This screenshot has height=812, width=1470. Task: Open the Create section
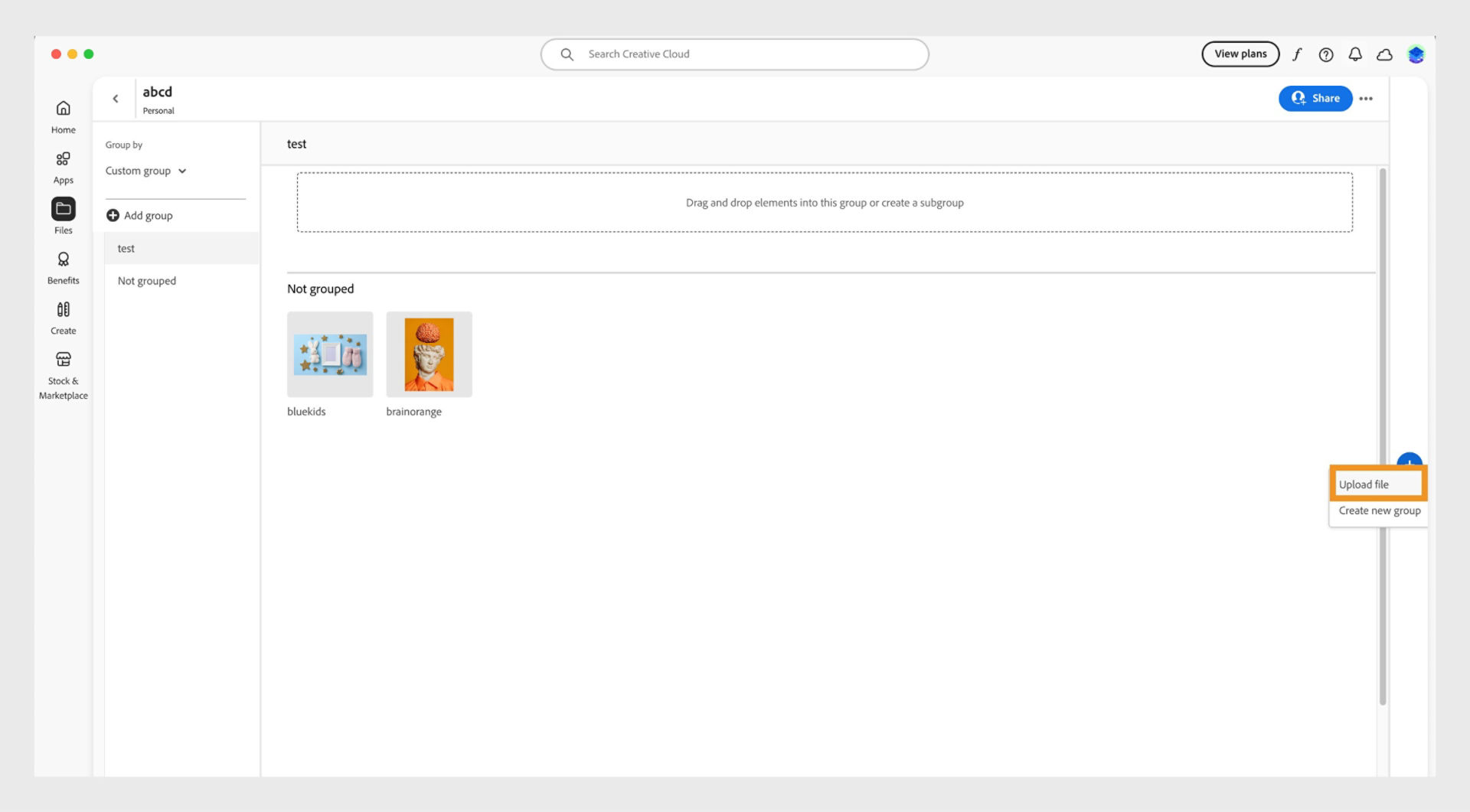point(63,316)
